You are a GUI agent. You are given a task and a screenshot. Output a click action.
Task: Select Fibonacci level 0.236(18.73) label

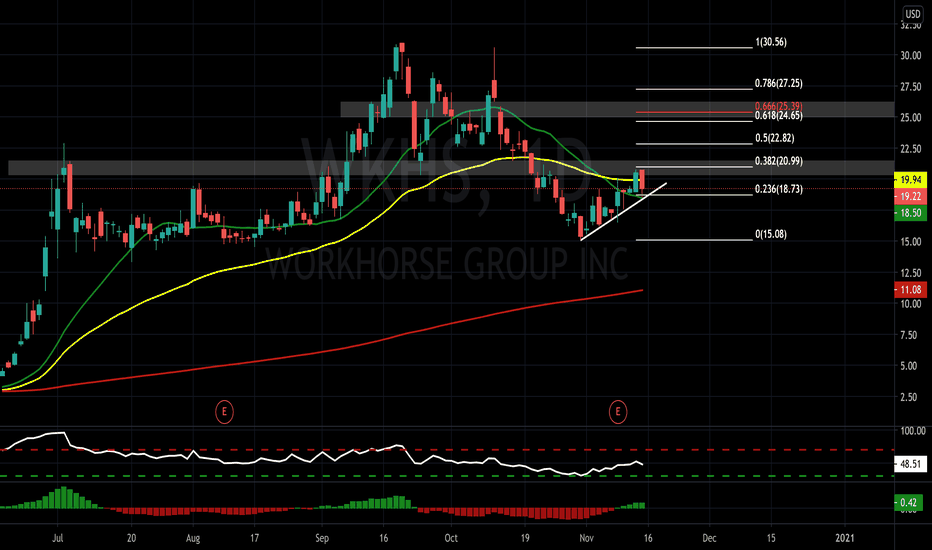pos(779,189)
